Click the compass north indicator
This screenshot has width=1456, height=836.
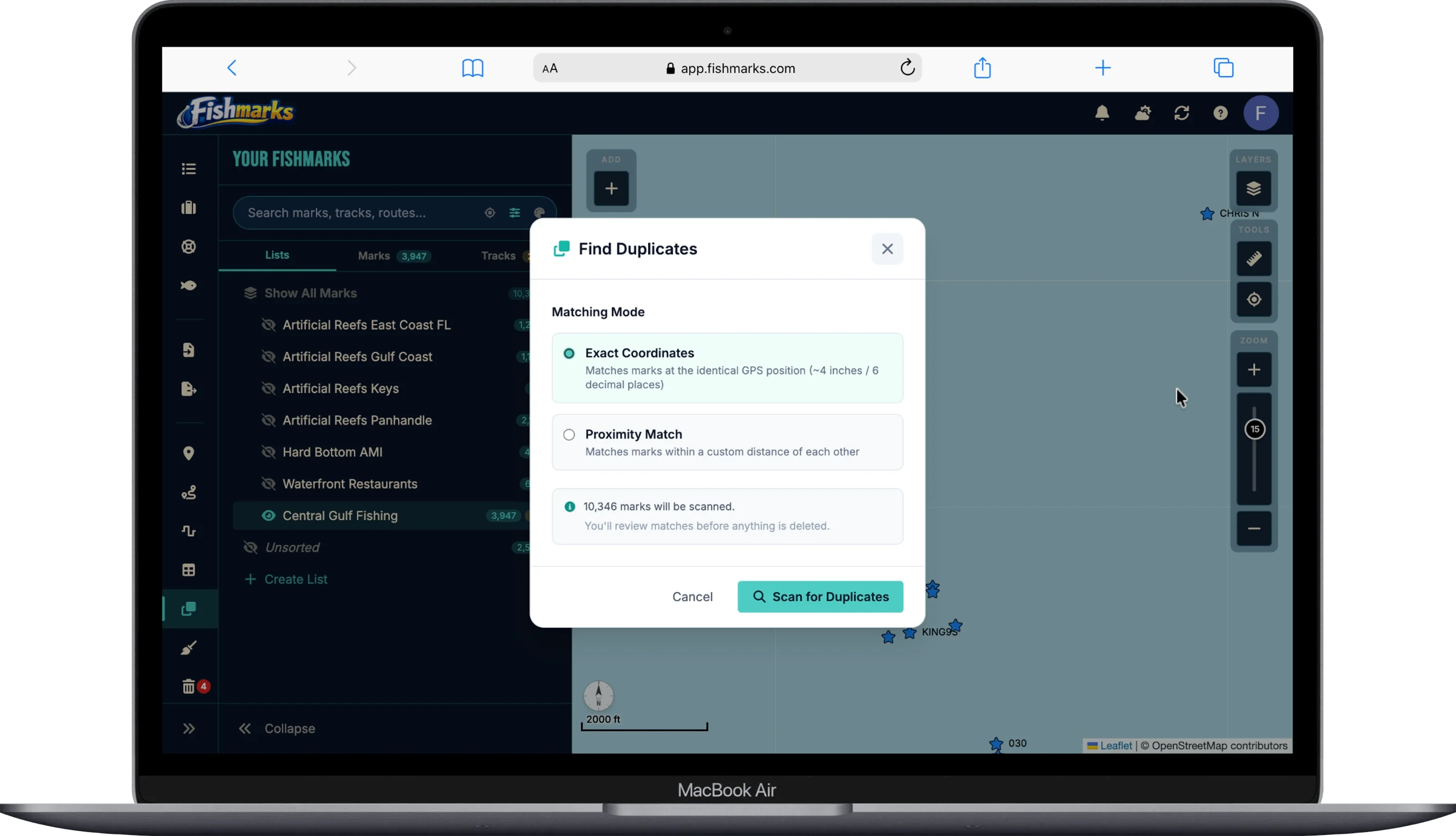point(598,696)
